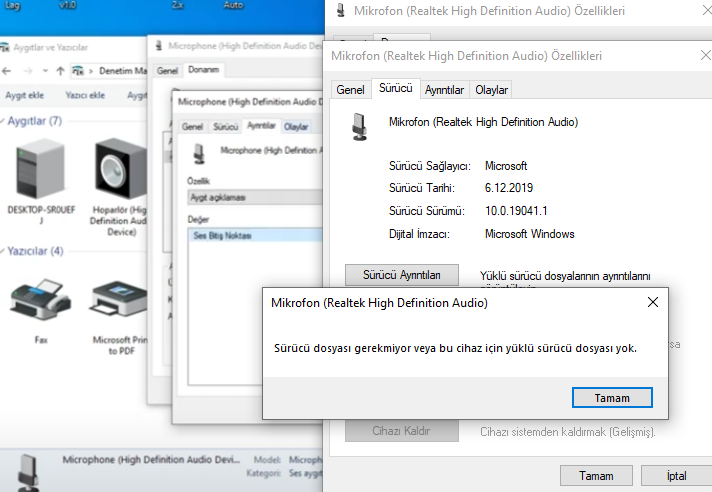The image size is (712, 492).
Task: Open the Aygıt açıklaması property dropdown
Action: [255, 197]
